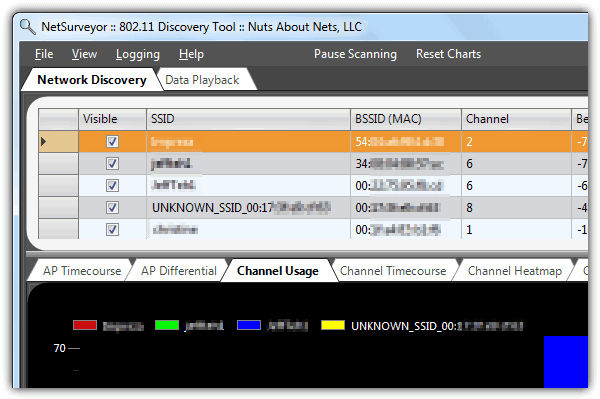Sort by the Channel column header
600x399 pixels.
516,119
